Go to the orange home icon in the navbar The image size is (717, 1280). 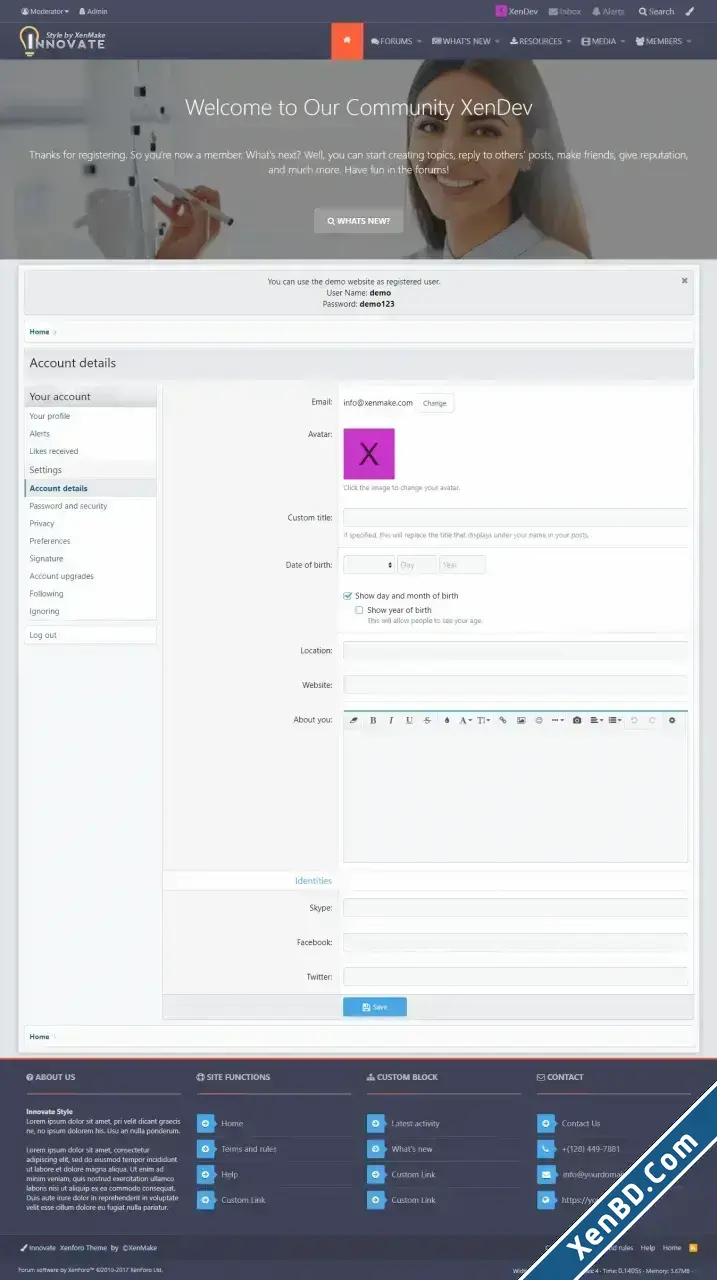347,41
